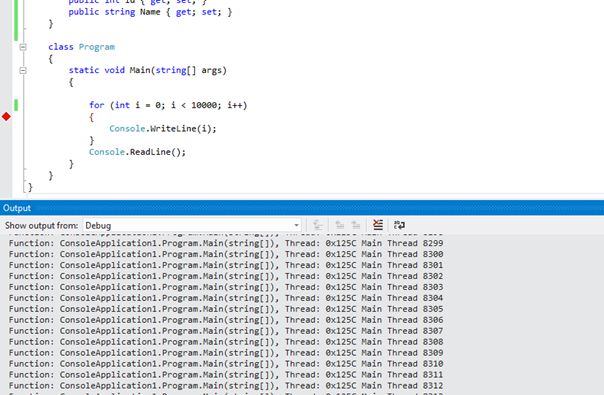Collapse the static void Main method

click(x=23, y=71)
